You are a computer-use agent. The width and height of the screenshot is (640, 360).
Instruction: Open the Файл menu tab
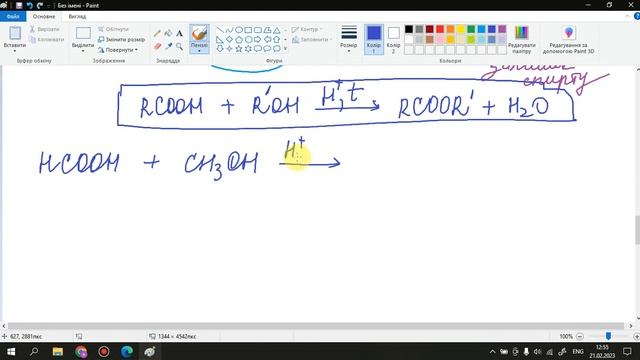[13, 16]
